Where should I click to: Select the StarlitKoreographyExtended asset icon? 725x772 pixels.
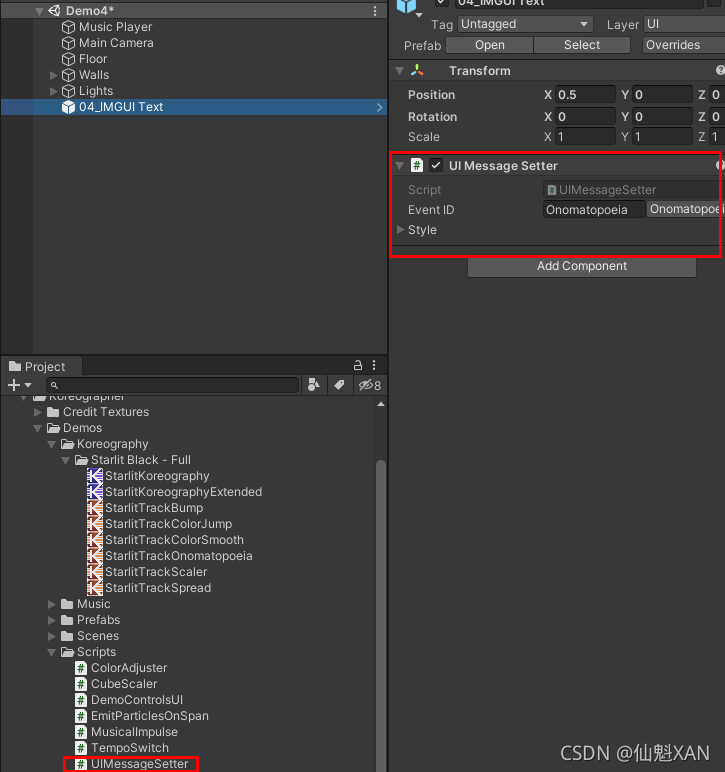coord(95,492)
